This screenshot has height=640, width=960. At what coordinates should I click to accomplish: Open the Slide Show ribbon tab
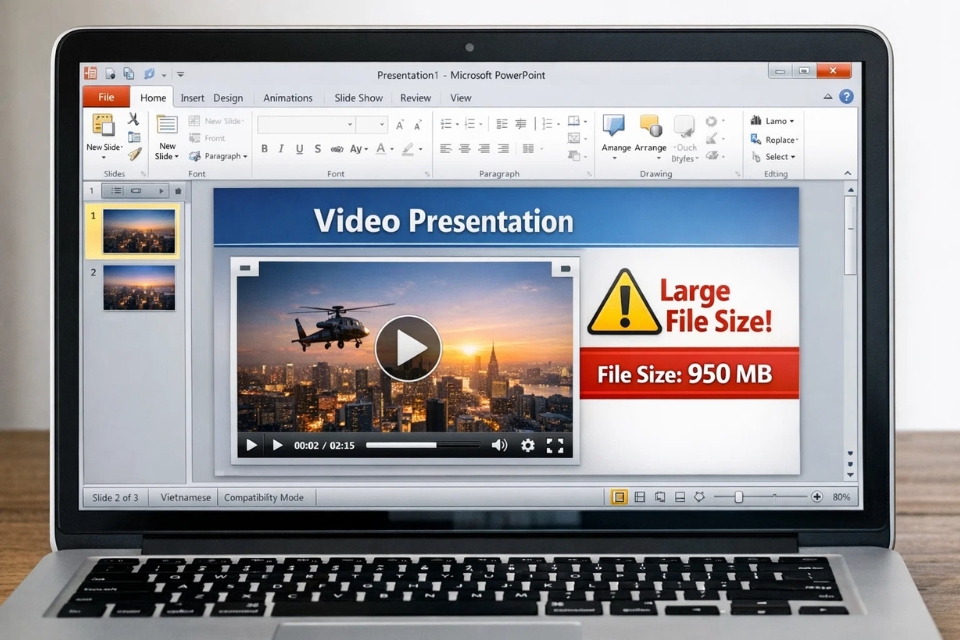coord(358,97)
